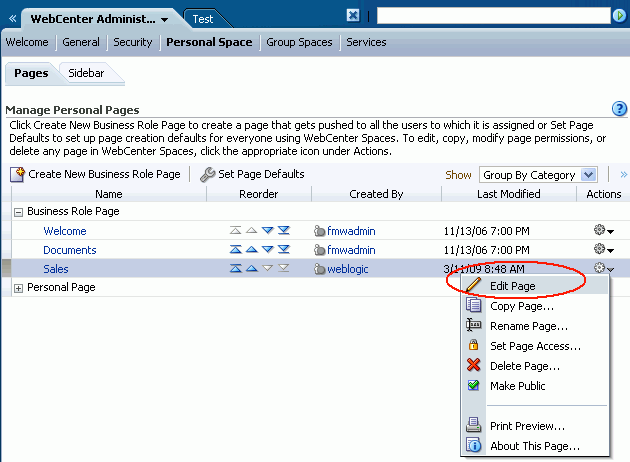Open the Welcome page link

[65, 231]
